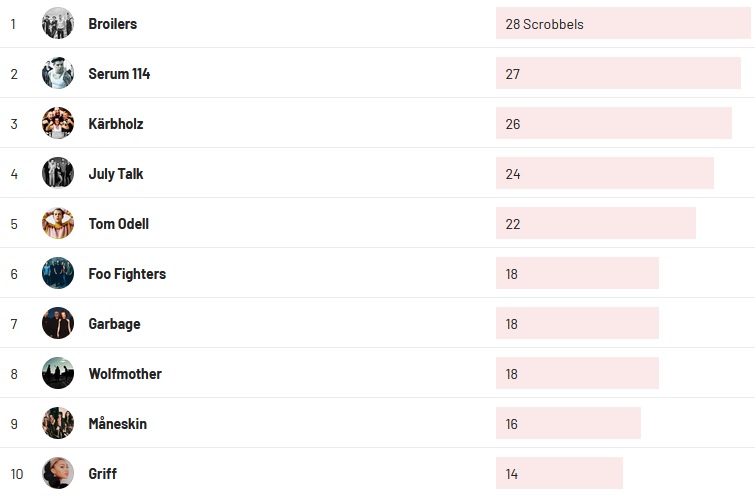The image size is (755, 496).
Task: Click the Broilers artist avatar
Action: (x=58, y=23)
